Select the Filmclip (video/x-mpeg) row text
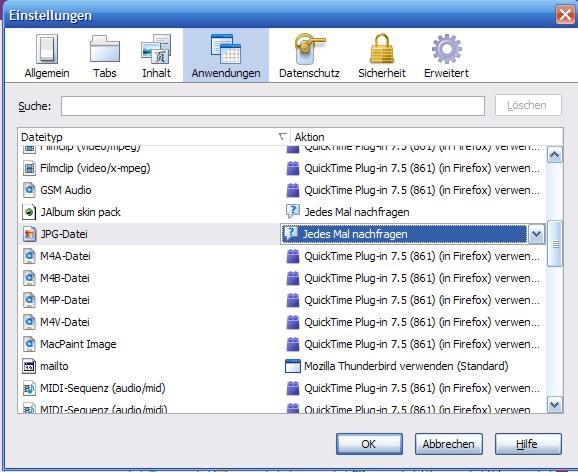This screenshot has height=472, width=578. tap(95, 169)
